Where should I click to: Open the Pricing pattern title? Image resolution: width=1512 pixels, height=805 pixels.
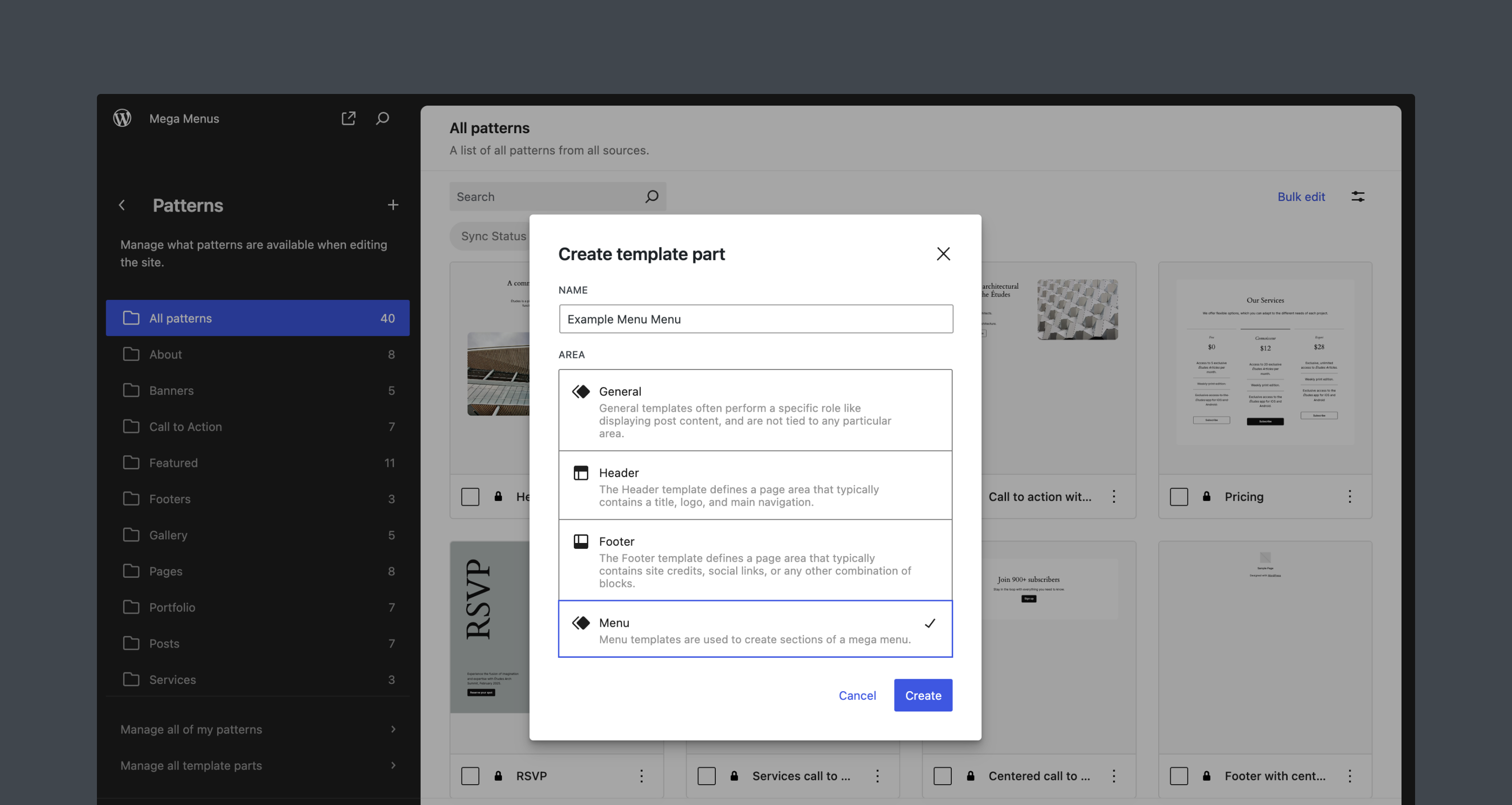pyautogui.click(x=1244, y=496)
